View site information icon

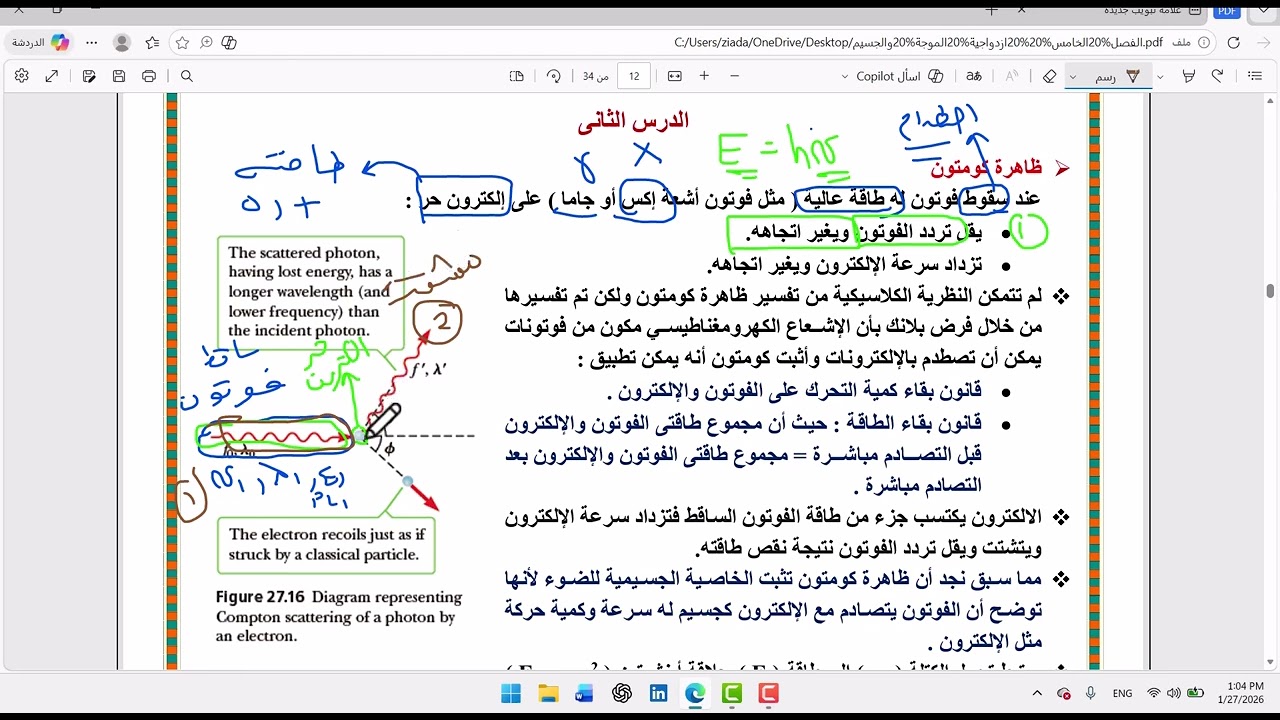tap(1204, 43)
